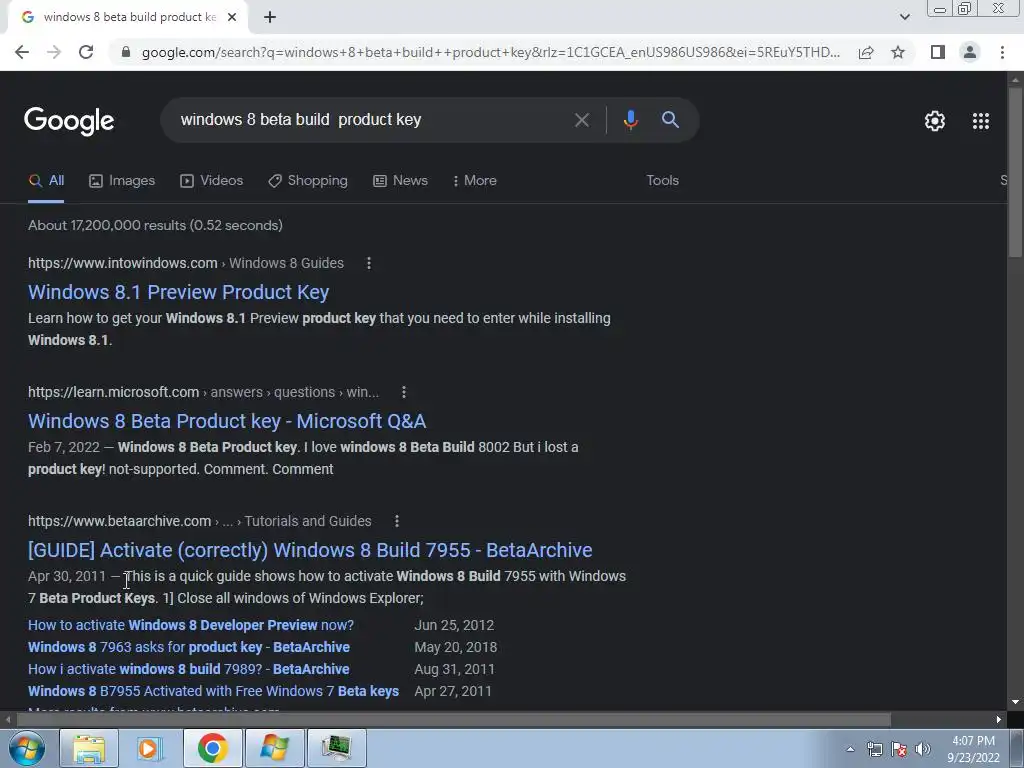The height and width of the screenshot is (768, 1024).
Task: Click the intowindows.com URL breadcrumb
Action: 185,263
